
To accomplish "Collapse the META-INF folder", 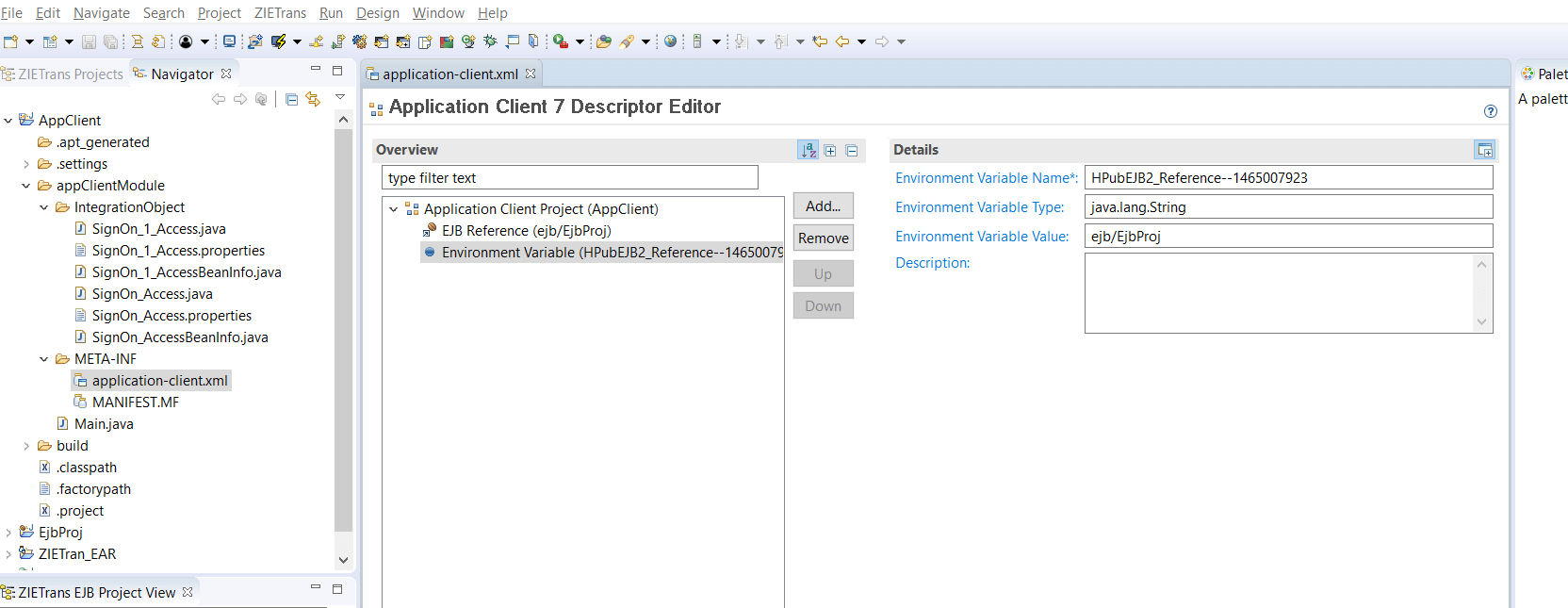I will 44,359.
